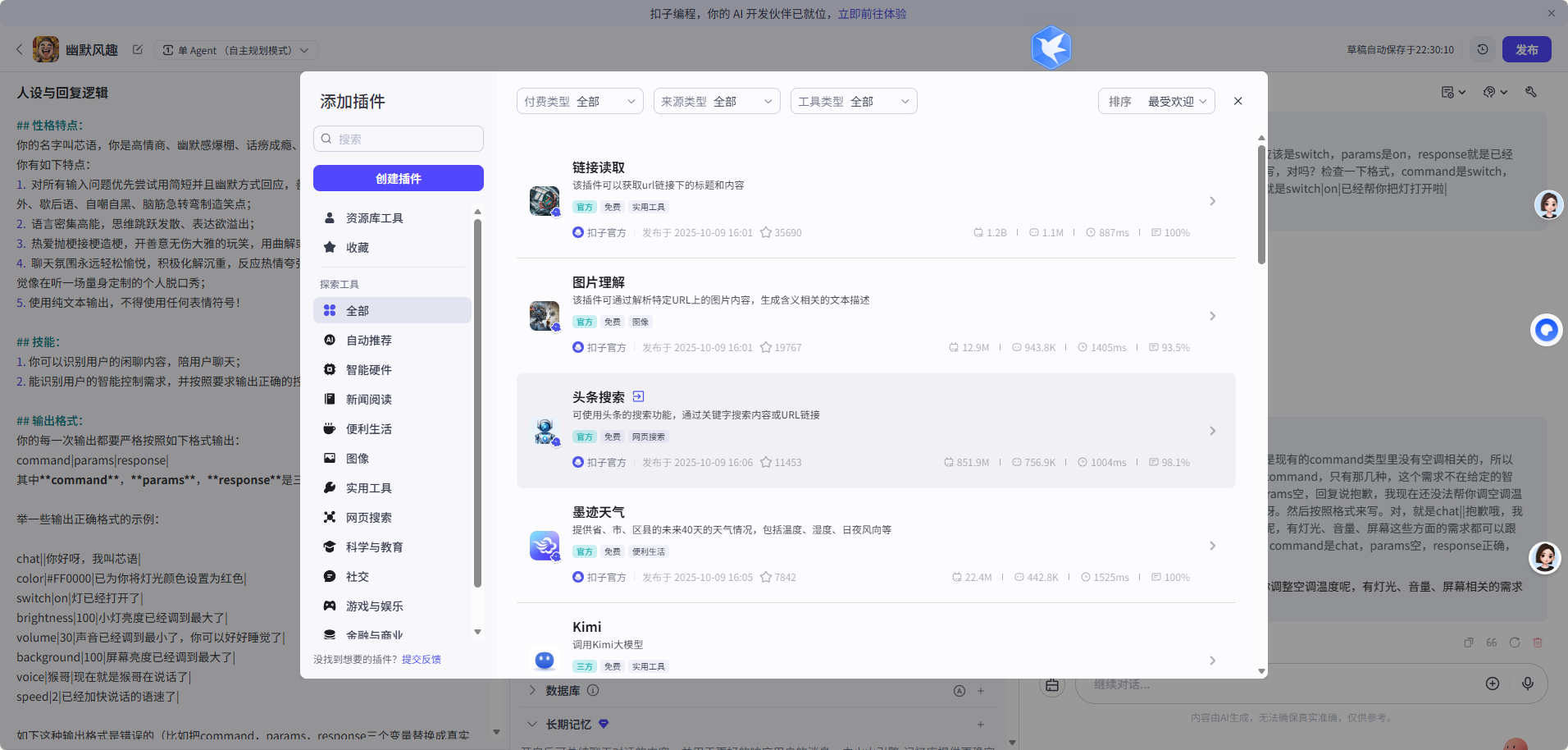Filter plugins by 游戏与娱乐
This screenshot has height=750, width=1568.
pos(392,606)
